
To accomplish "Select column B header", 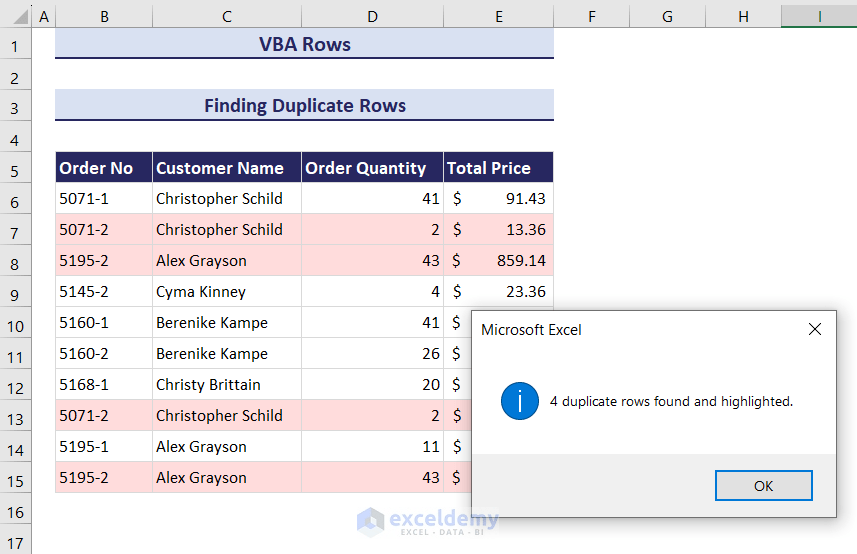I will tap(104, 16).
